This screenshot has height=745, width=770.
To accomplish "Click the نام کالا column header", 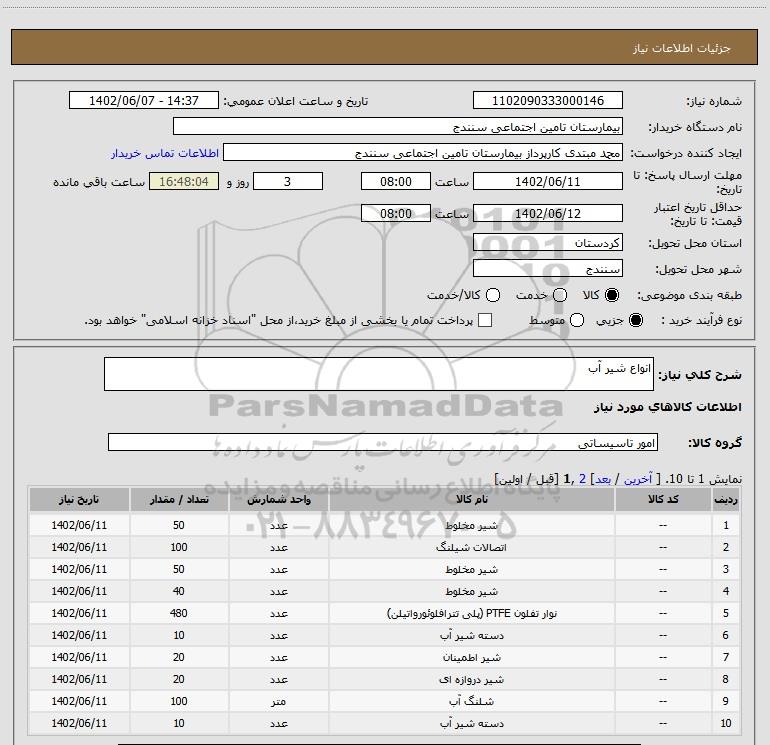I will pos(471,499).
